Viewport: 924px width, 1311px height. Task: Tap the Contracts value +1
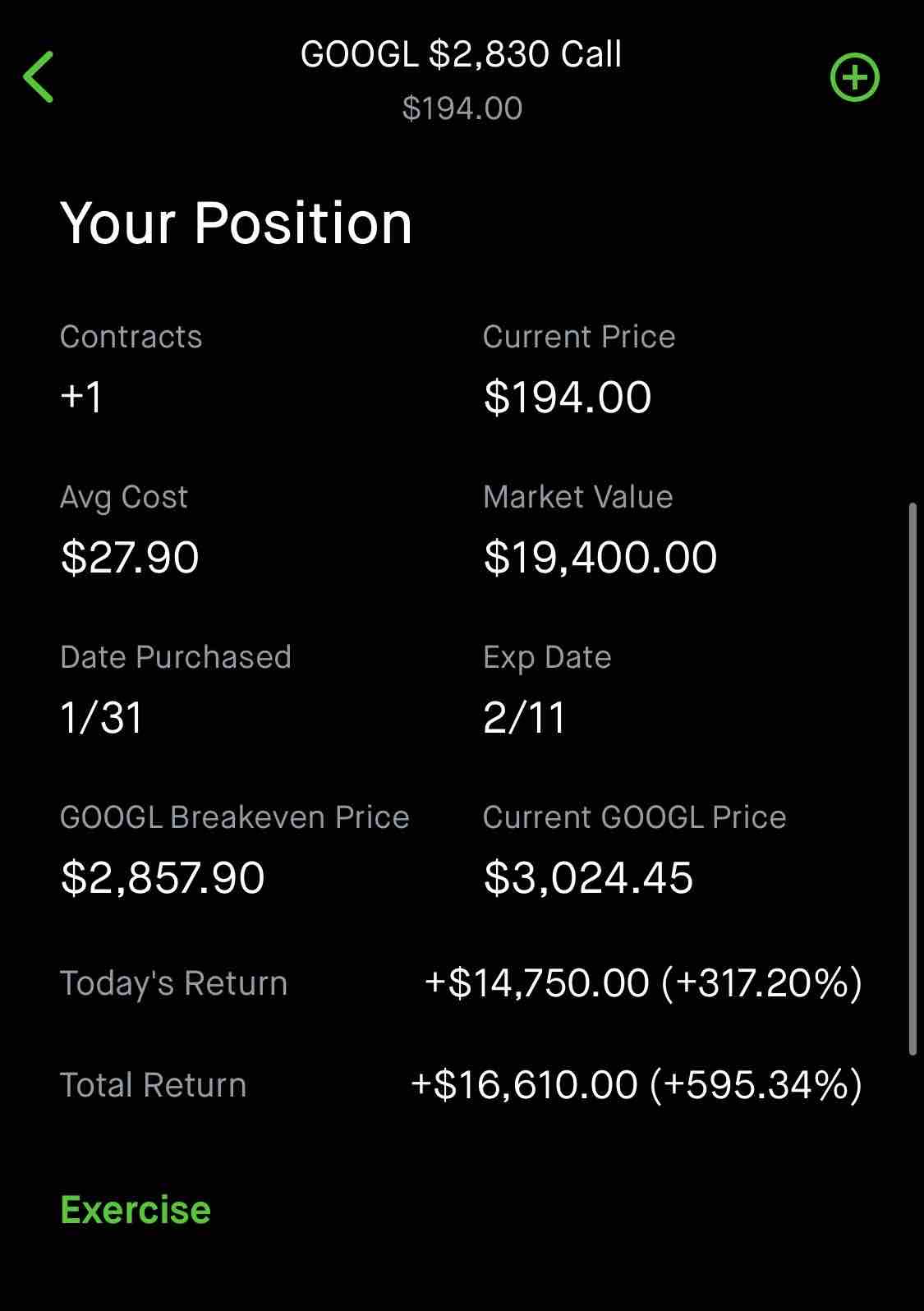point(81,397)
